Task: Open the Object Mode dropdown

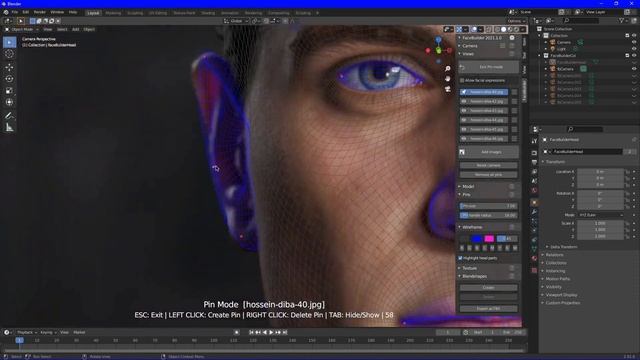Action: tap(21, 29)
